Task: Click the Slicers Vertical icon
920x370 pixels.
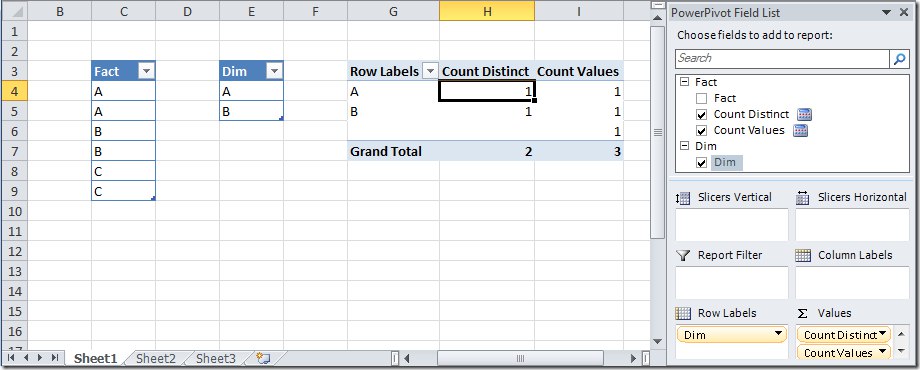Action: 683,198
